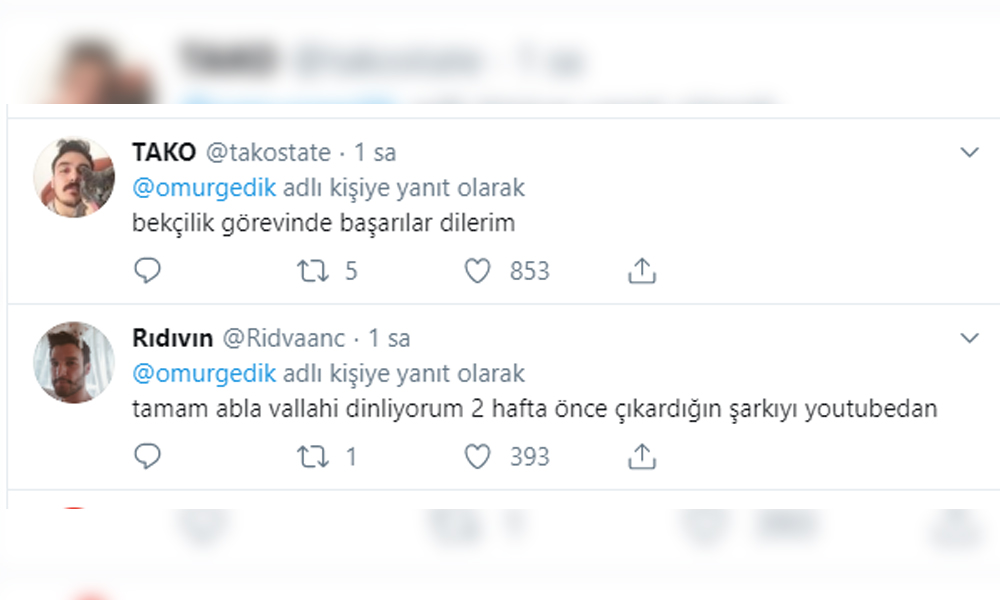Open the @takostate handle link
Viewport: 1000px width, 600px height.
[268, 153]
